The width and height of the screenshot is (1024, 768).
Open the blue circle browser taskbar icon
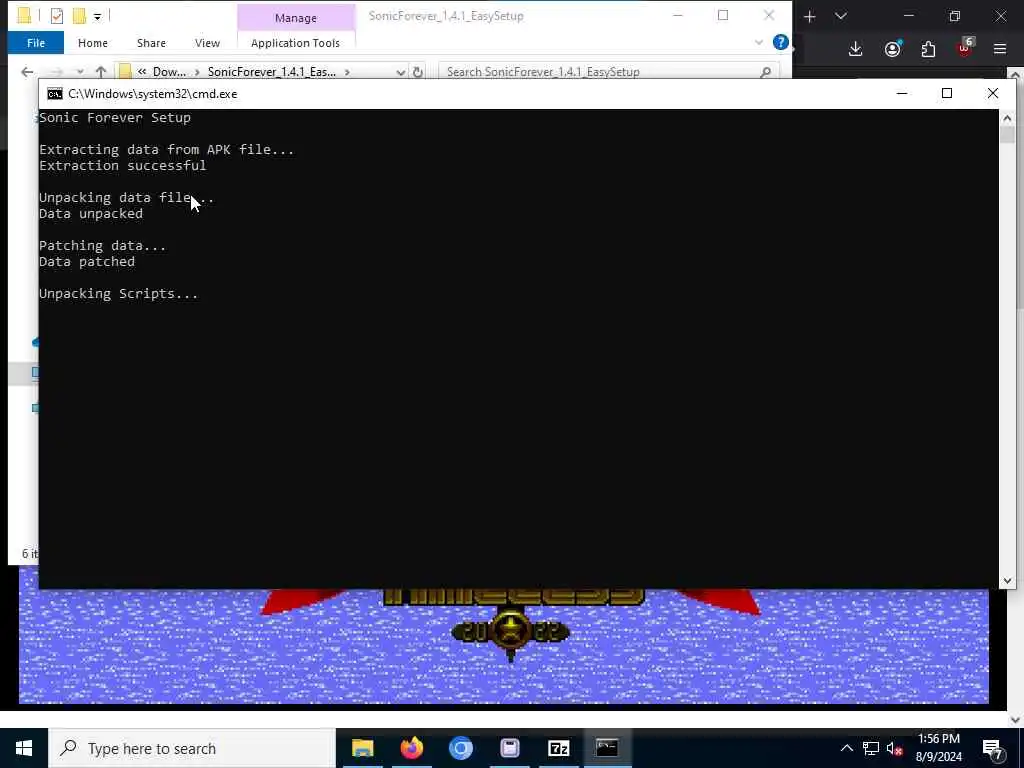click(460, 748)
